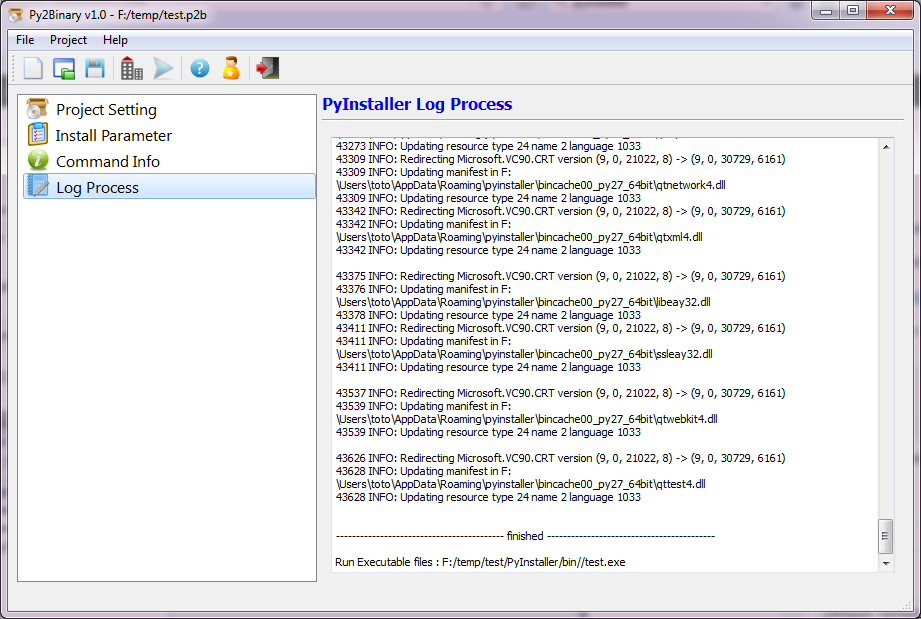Click the '43376 INFO: Updating manifest' line
The image size is (921, 619).
423,289
